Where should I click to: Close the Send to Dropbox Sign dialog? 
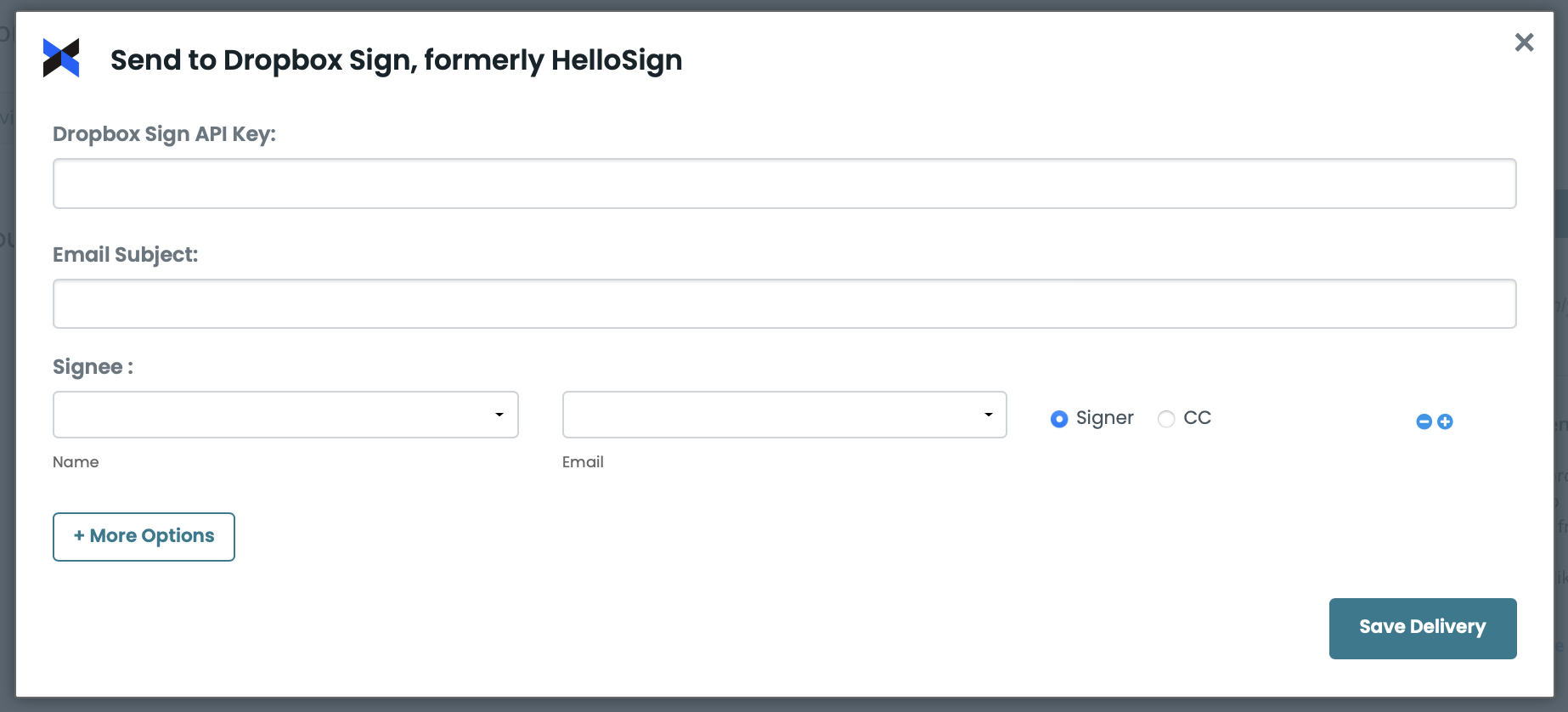[x=1524, y=42]
